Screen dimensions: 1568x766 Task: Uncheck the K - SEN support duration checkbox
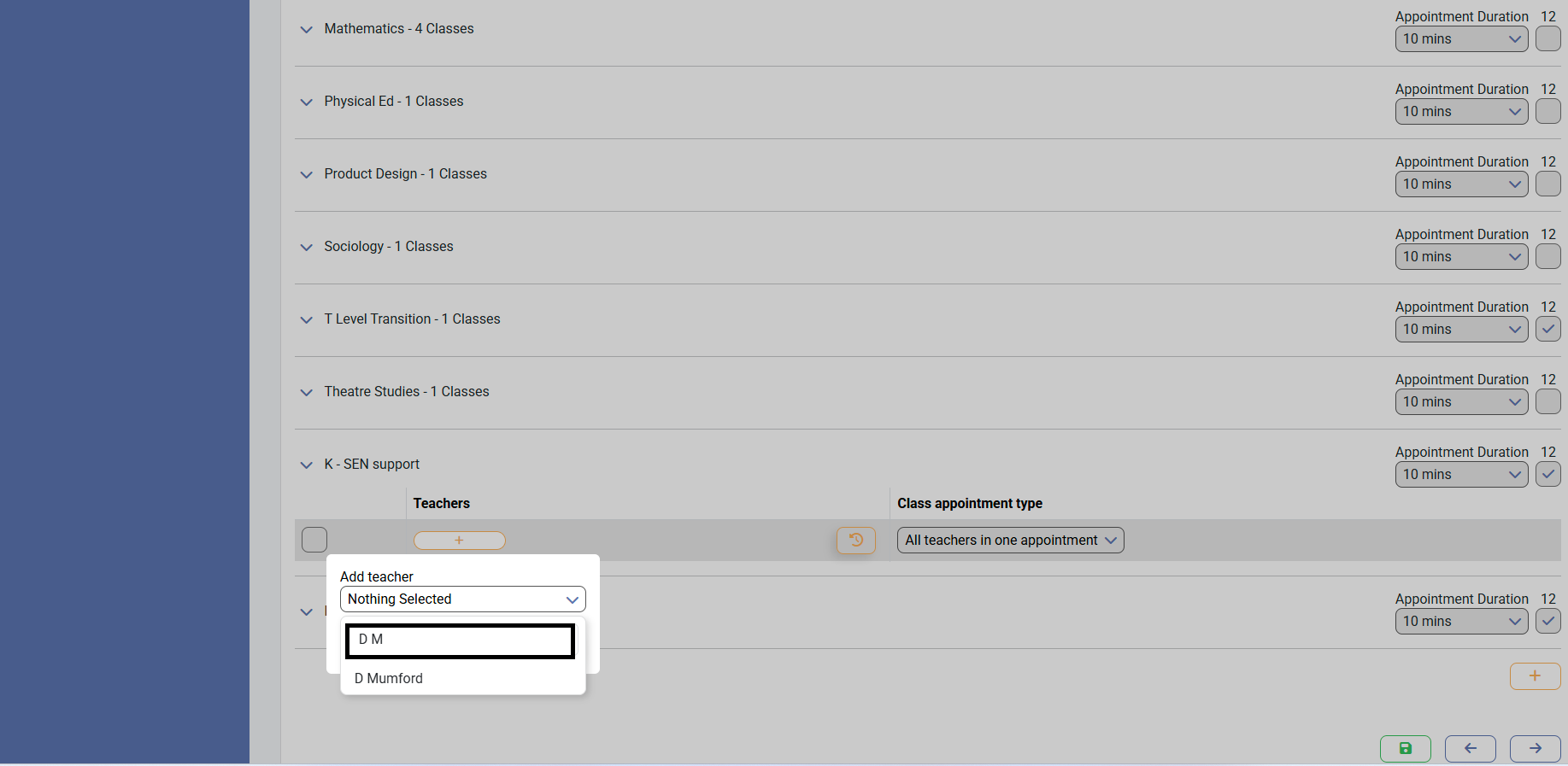tap(1547, 474)
